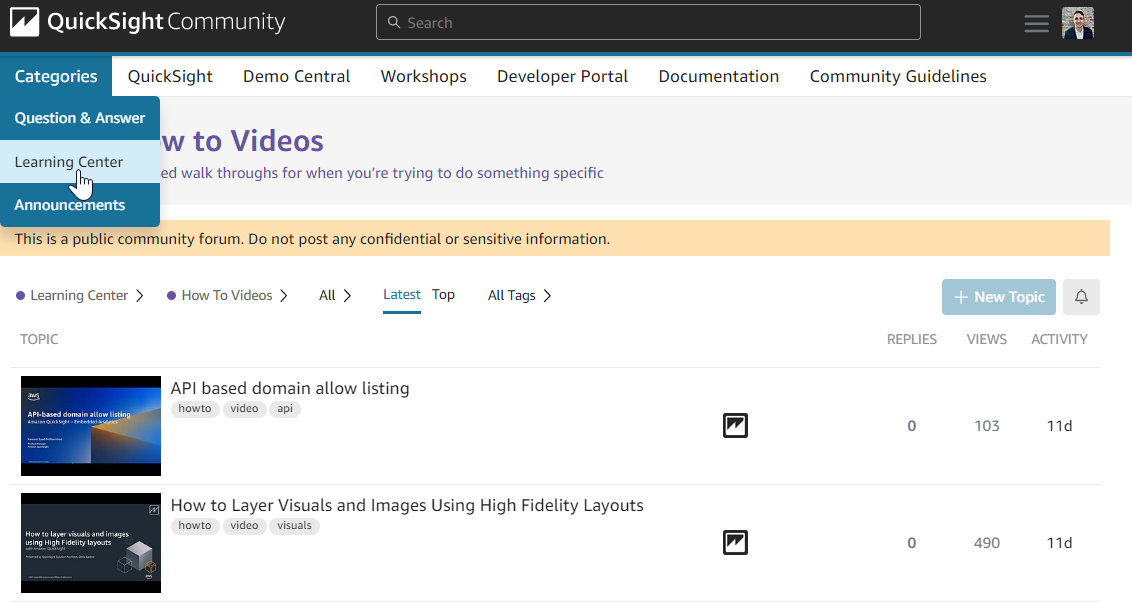This screenshot has height=602, width=1132.
Task: Expand the How To Videos subcategory dropdown
Action: [x=228, y=295]
